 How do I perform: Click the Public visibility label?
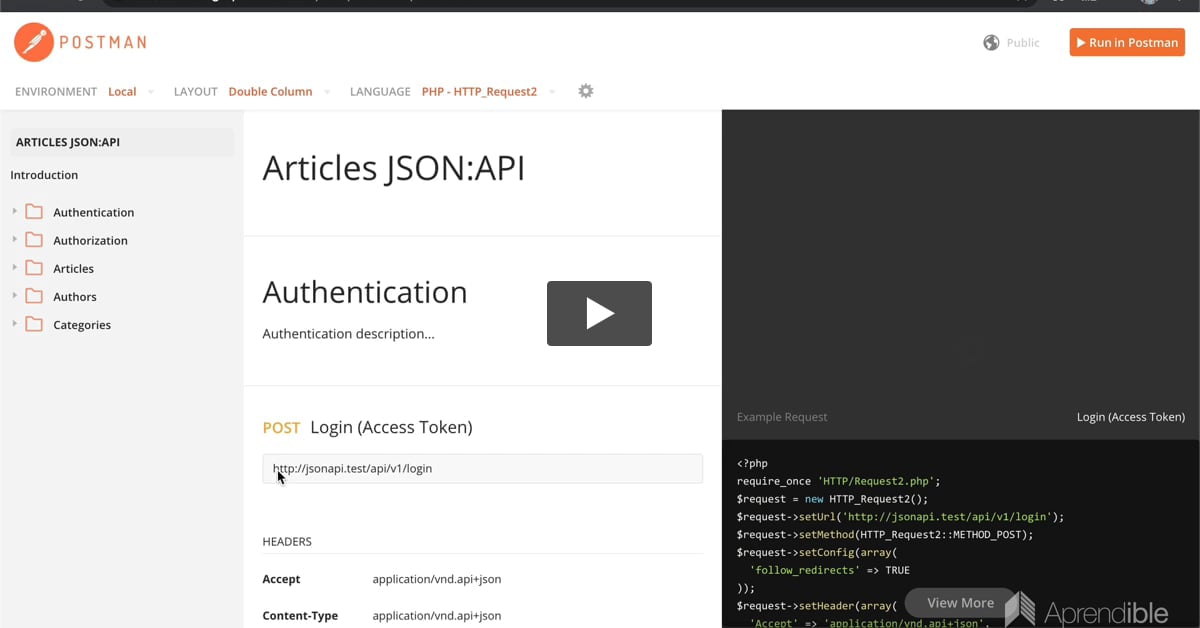click(1023, 42)
